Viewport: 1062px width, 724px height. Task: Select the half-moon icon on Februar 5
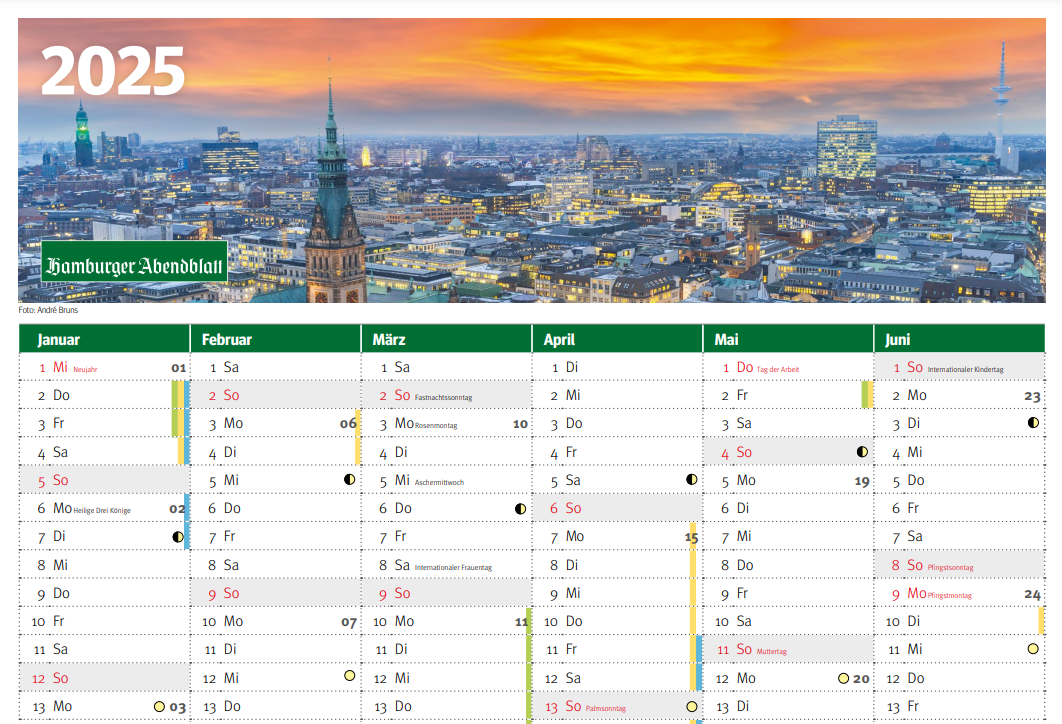point(350,480)
